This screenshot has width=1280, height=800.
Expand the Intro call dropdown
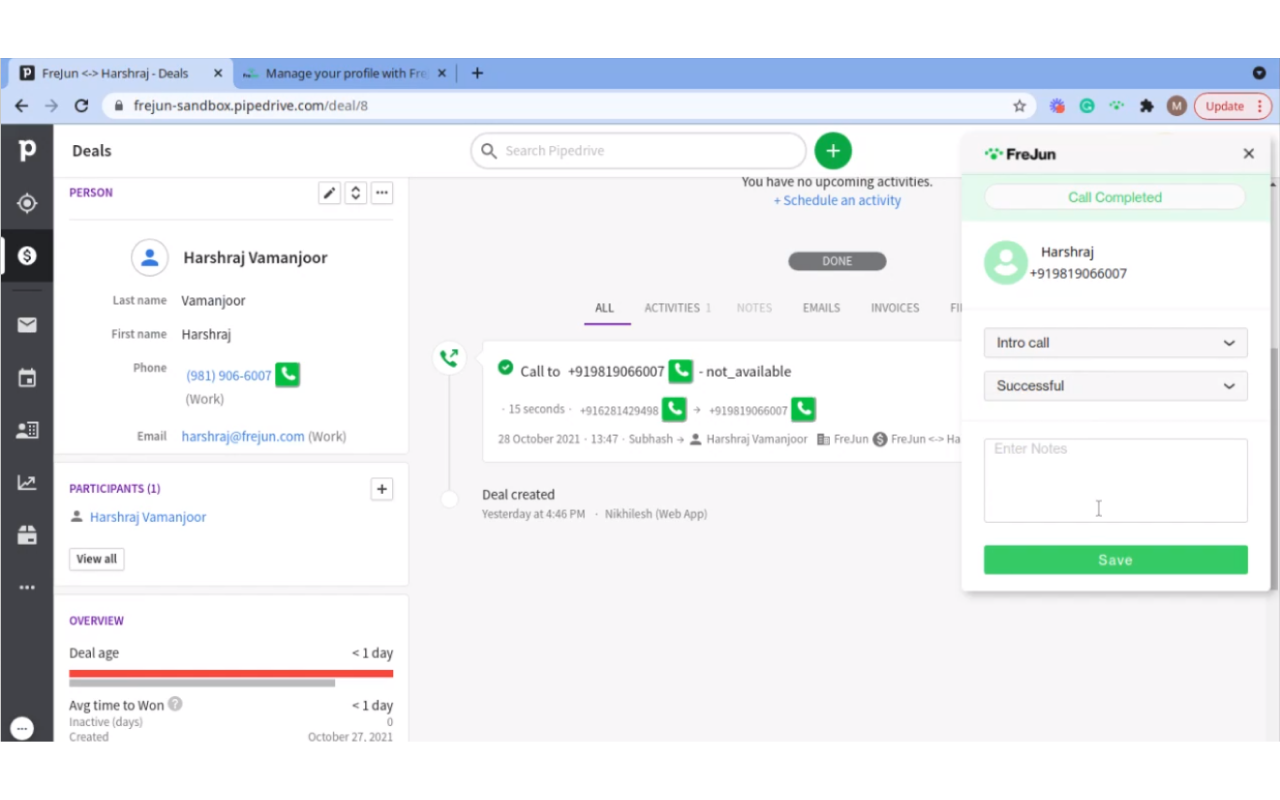pos(1115,343)
